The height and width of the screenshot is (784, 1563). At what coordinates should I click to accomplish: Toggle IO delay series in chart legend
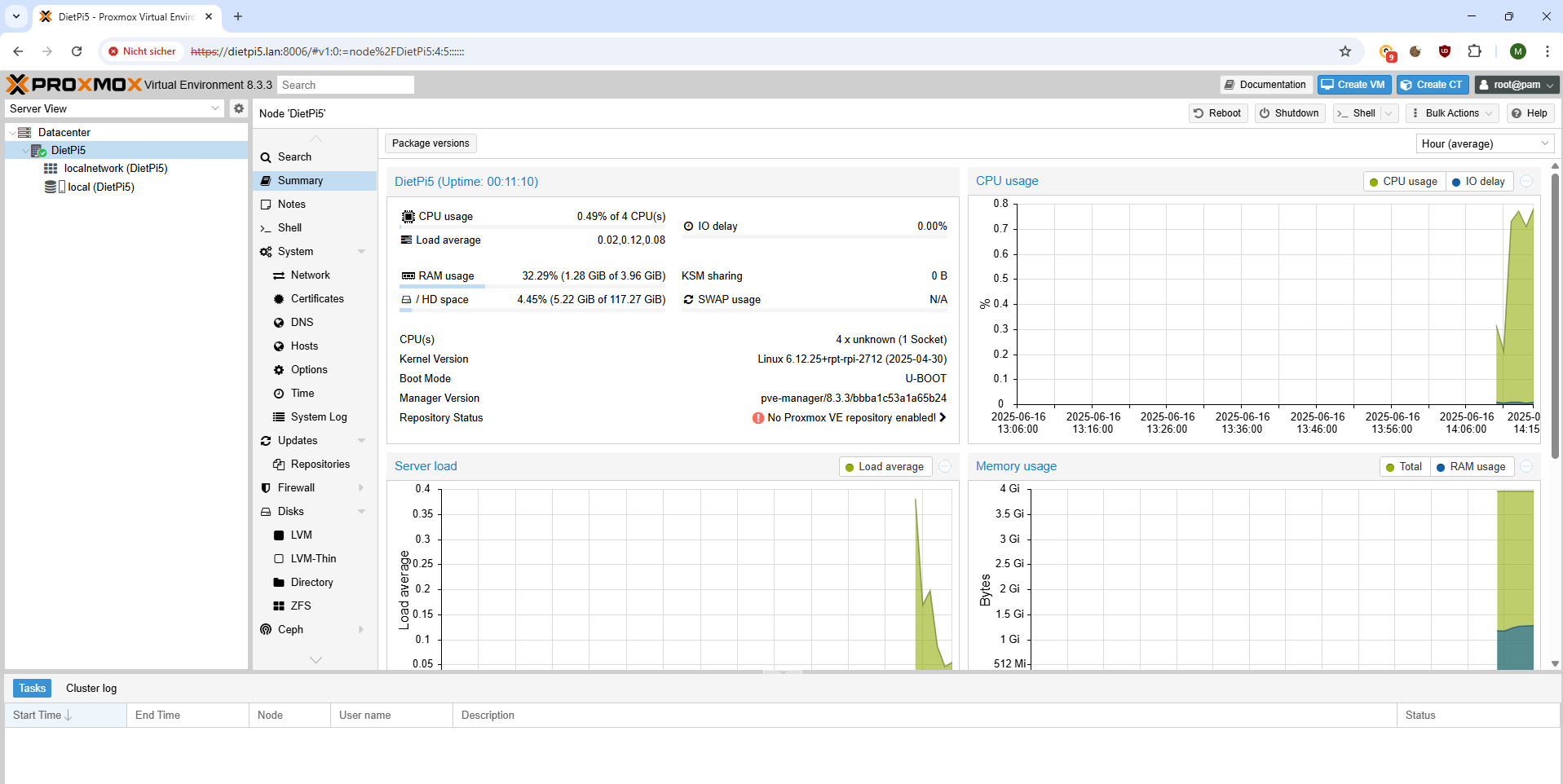[x=1479, y=181]
